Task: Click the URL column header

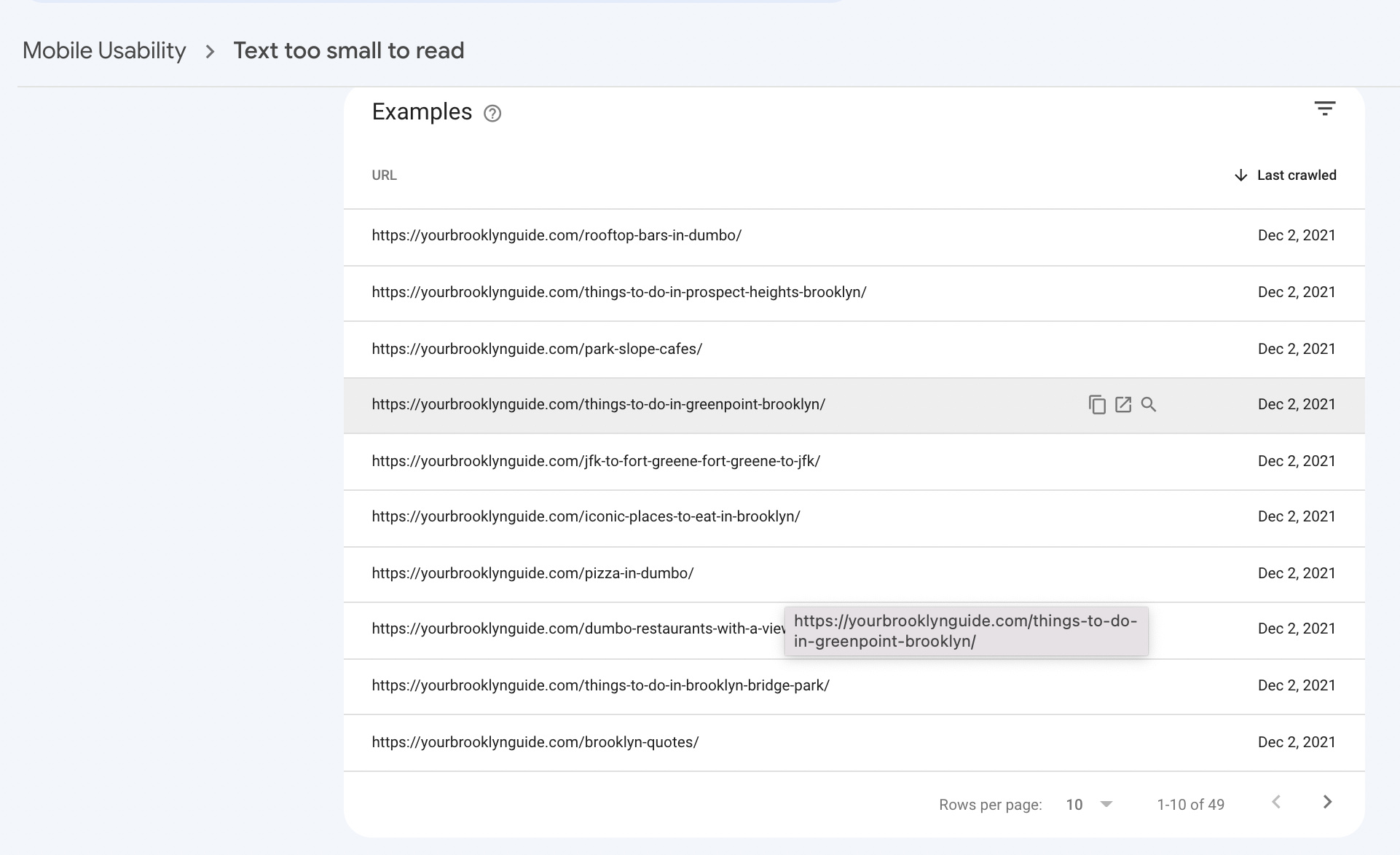Action: [384, 176]
